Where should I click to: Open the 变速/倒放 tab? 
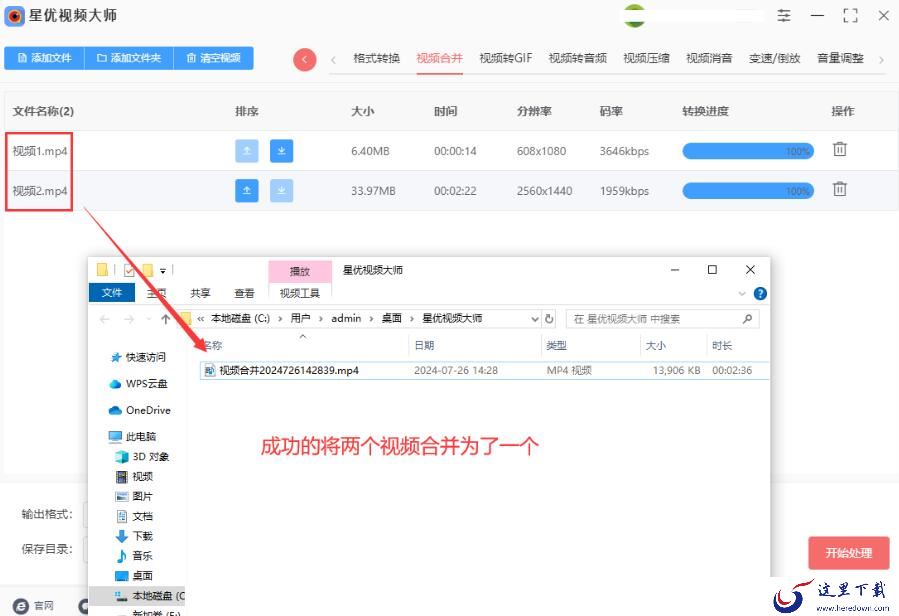tap(775, 58)
